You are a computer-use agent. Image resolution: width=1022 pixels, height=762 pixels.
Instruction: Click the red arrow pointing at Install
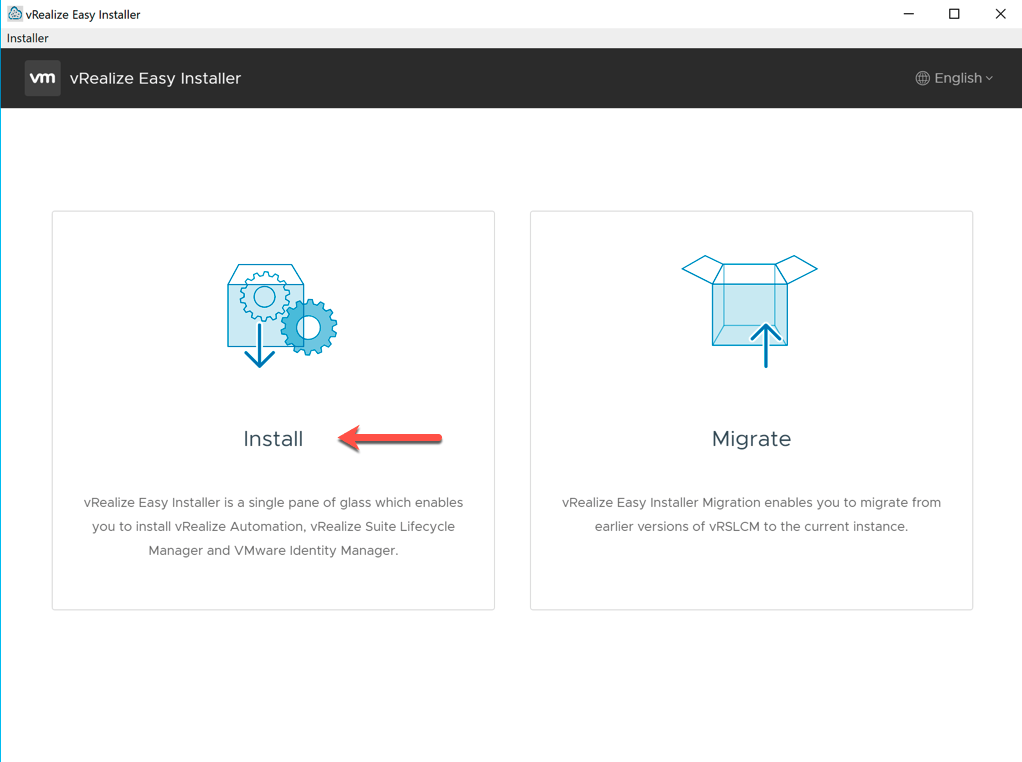390,438
